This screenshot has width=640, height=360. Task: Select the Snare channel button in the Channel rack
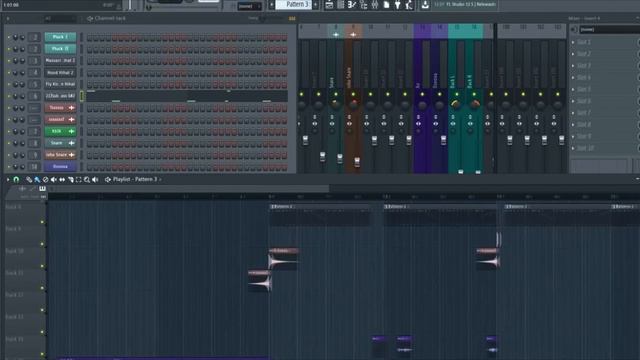[x=60, y=143]
